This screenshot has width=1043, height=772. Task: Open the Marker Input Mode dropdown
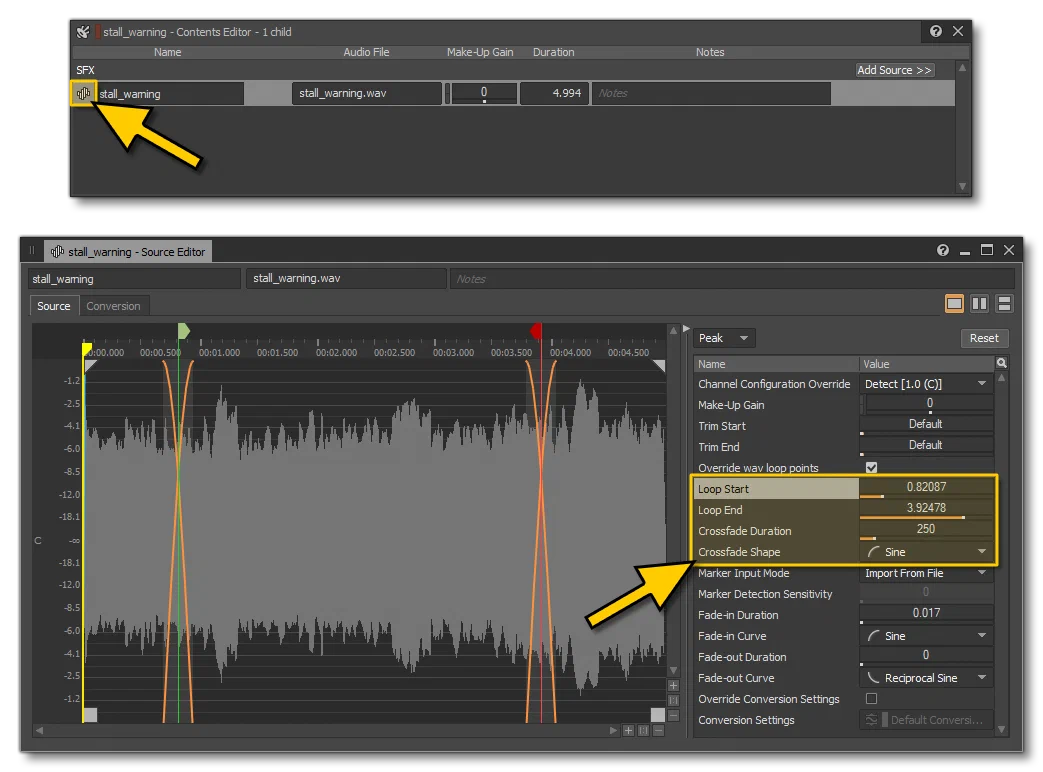(926, 573)
